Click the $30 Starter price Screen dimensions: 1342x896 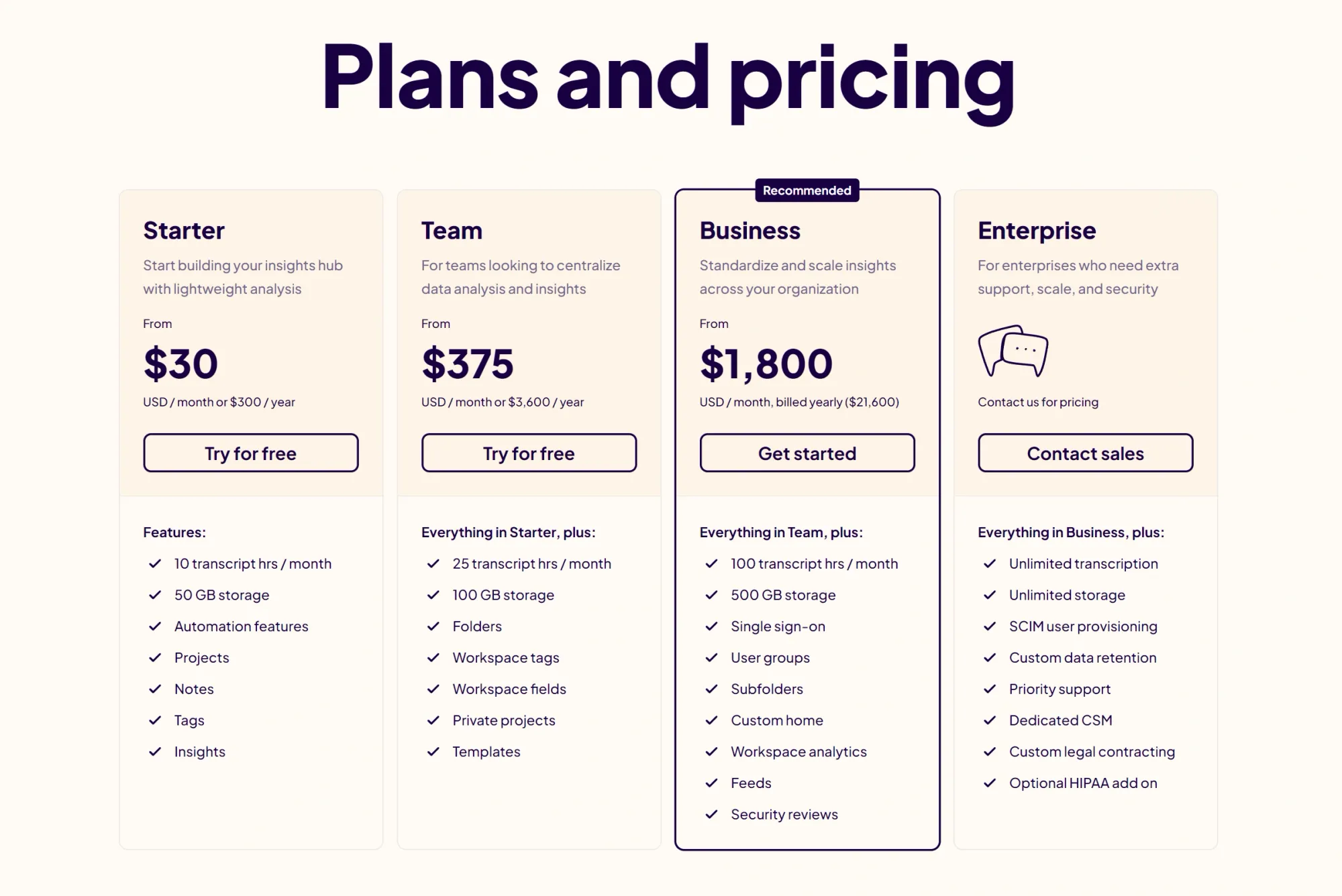180,363
